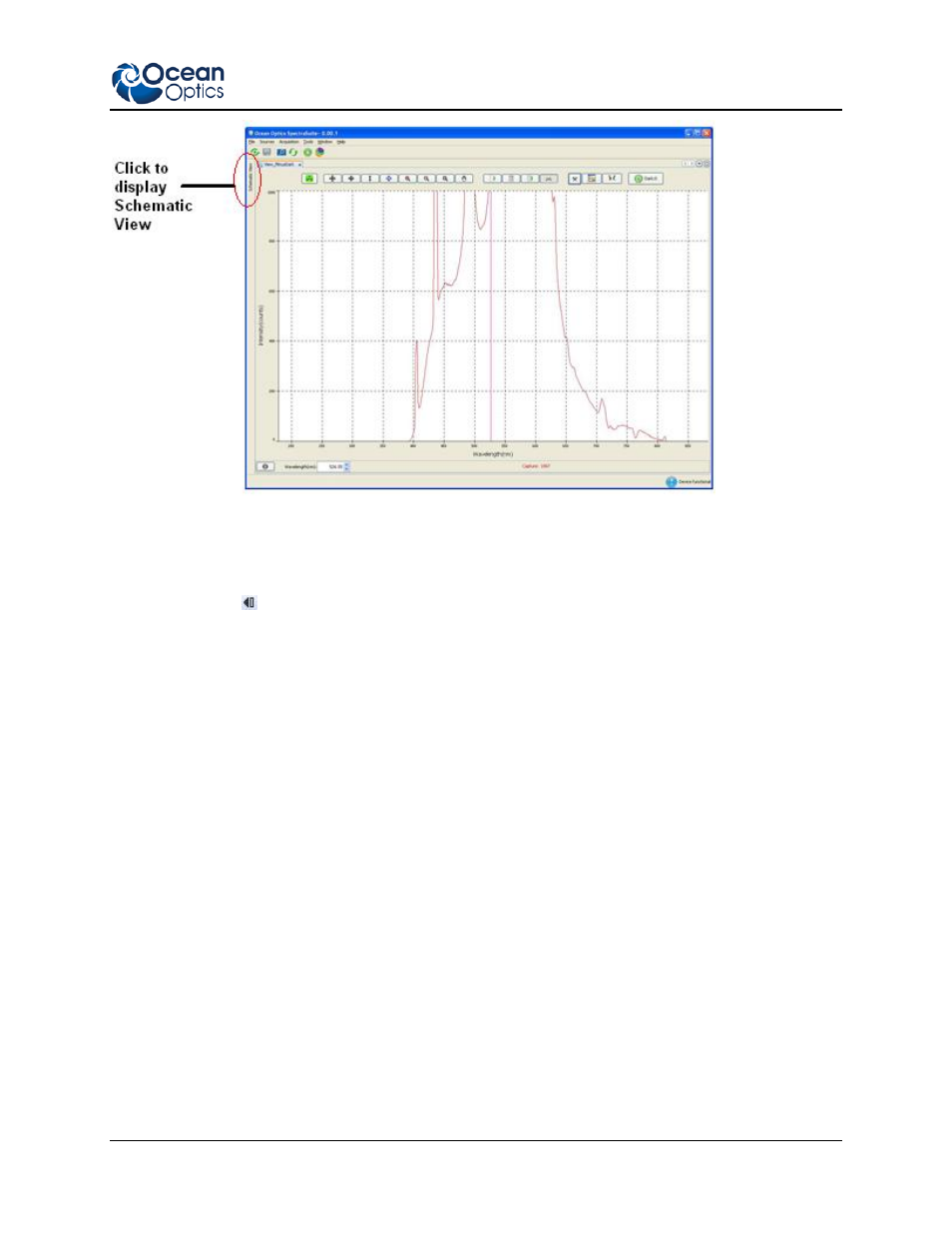
Task: Click the Wavelength(nm) input field
Action: coord(330,466)
